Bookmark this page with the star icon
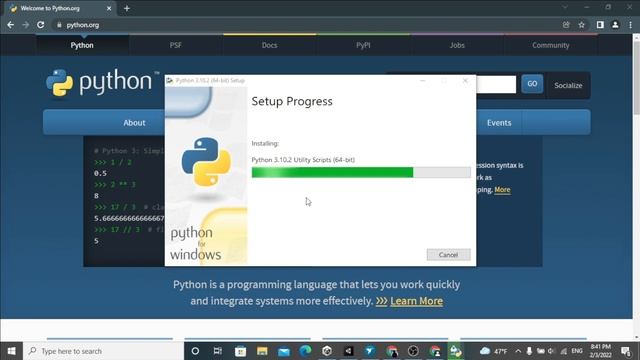This screenshot has height=360, width=640. 582,25
